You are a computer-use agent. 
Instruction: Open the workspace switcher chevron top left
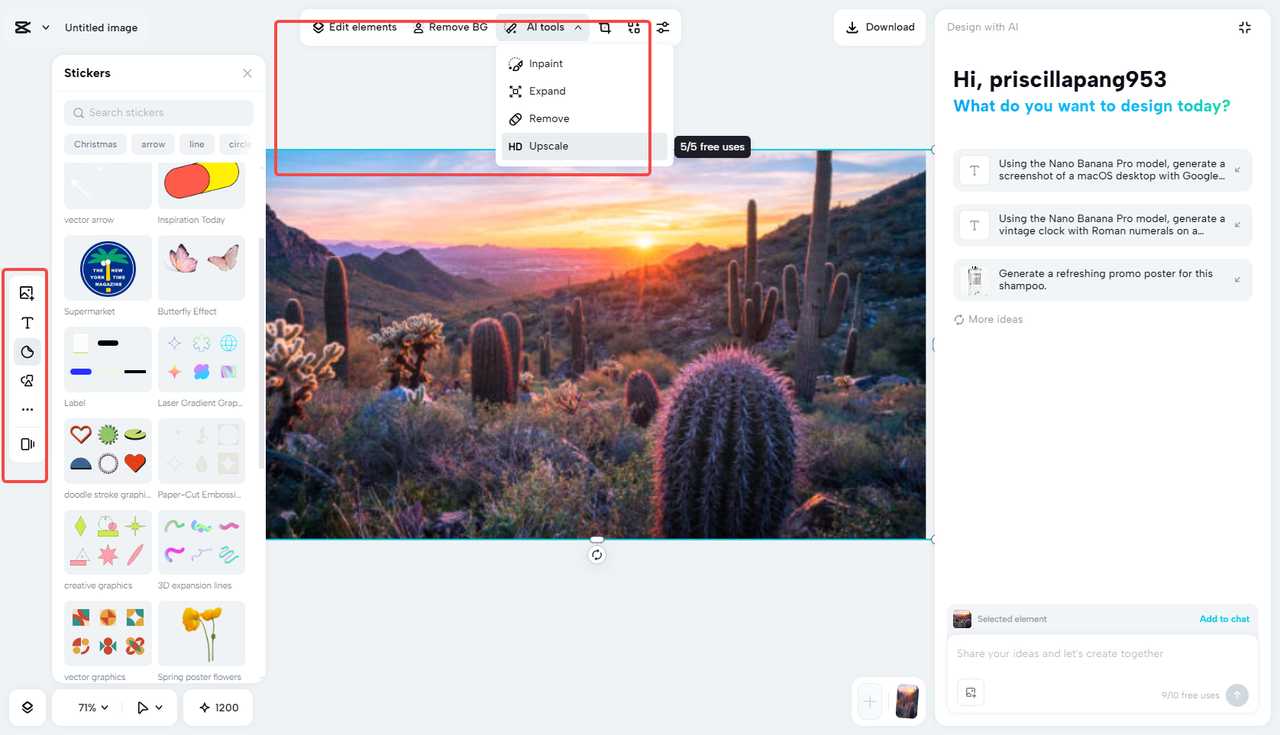pyautogui.click(x=43, y=27)
